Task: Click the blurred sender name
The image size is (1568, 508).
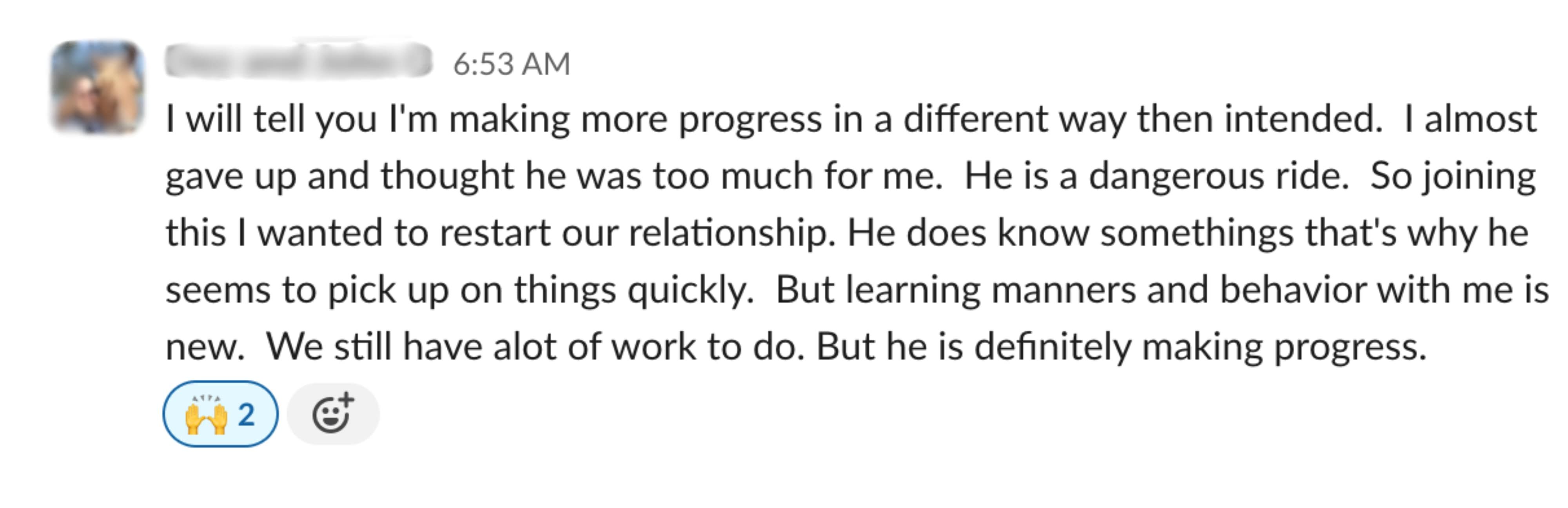Action: [x=298, y=60]
